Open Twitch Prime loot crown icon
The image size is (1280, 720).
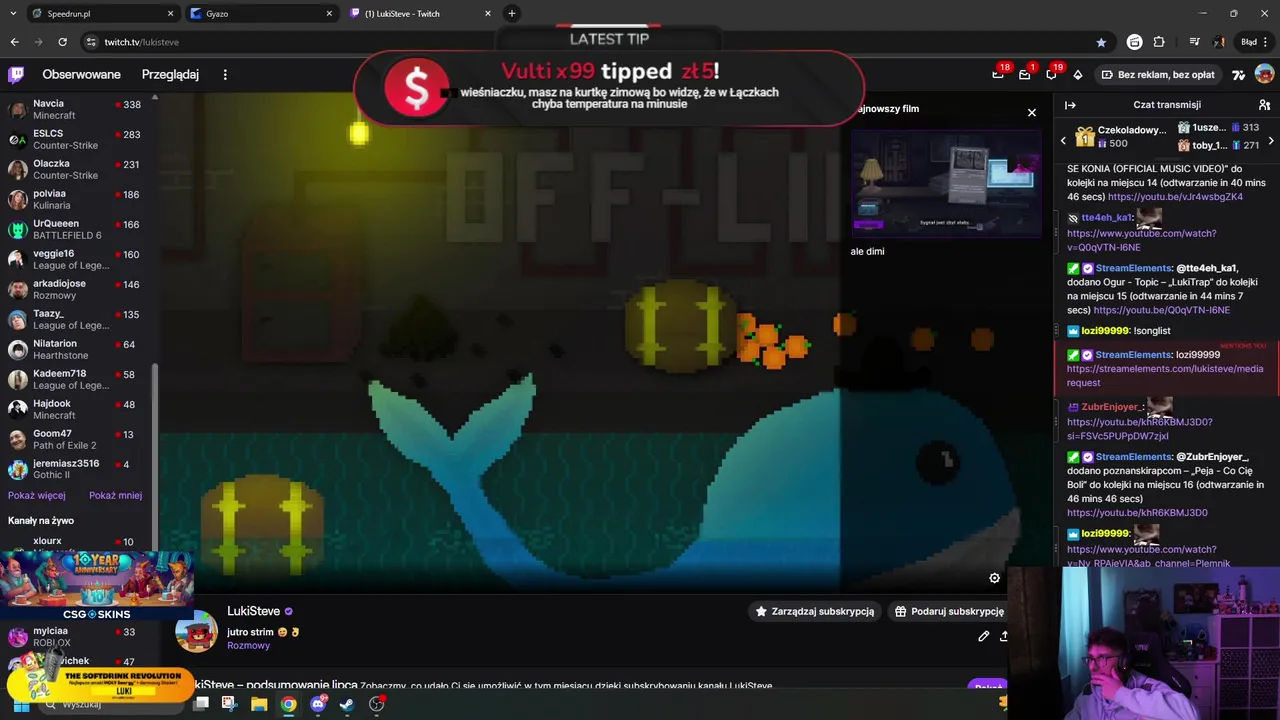tap(998, 74)
